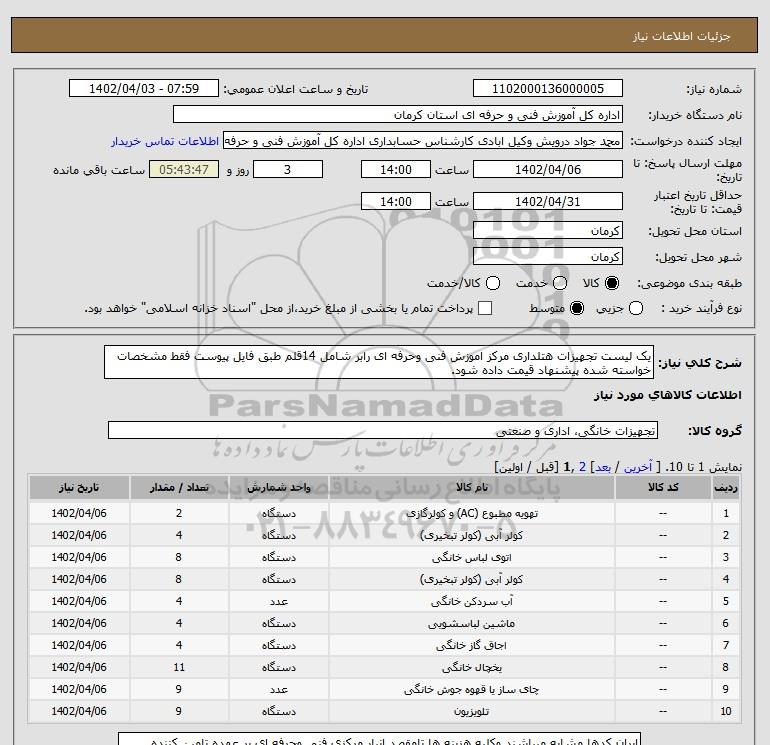Select the کالا/خدمت radio button

[493, 283]
